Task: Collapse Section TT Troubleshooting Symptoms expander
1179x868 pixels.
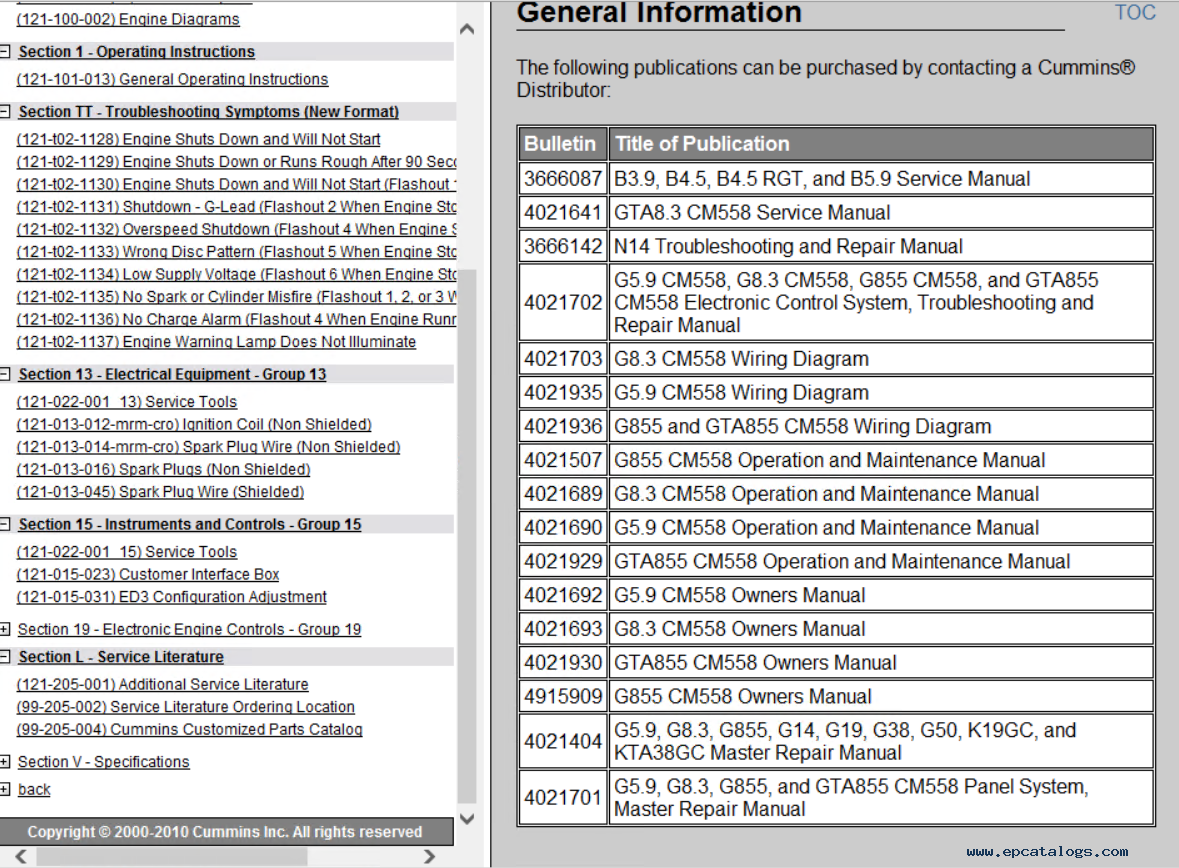Action: point(5,112)
